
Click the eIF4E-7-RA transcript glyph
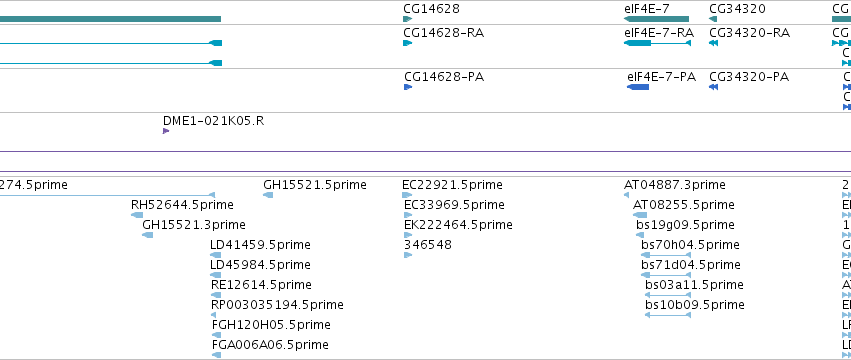point(657,43)
